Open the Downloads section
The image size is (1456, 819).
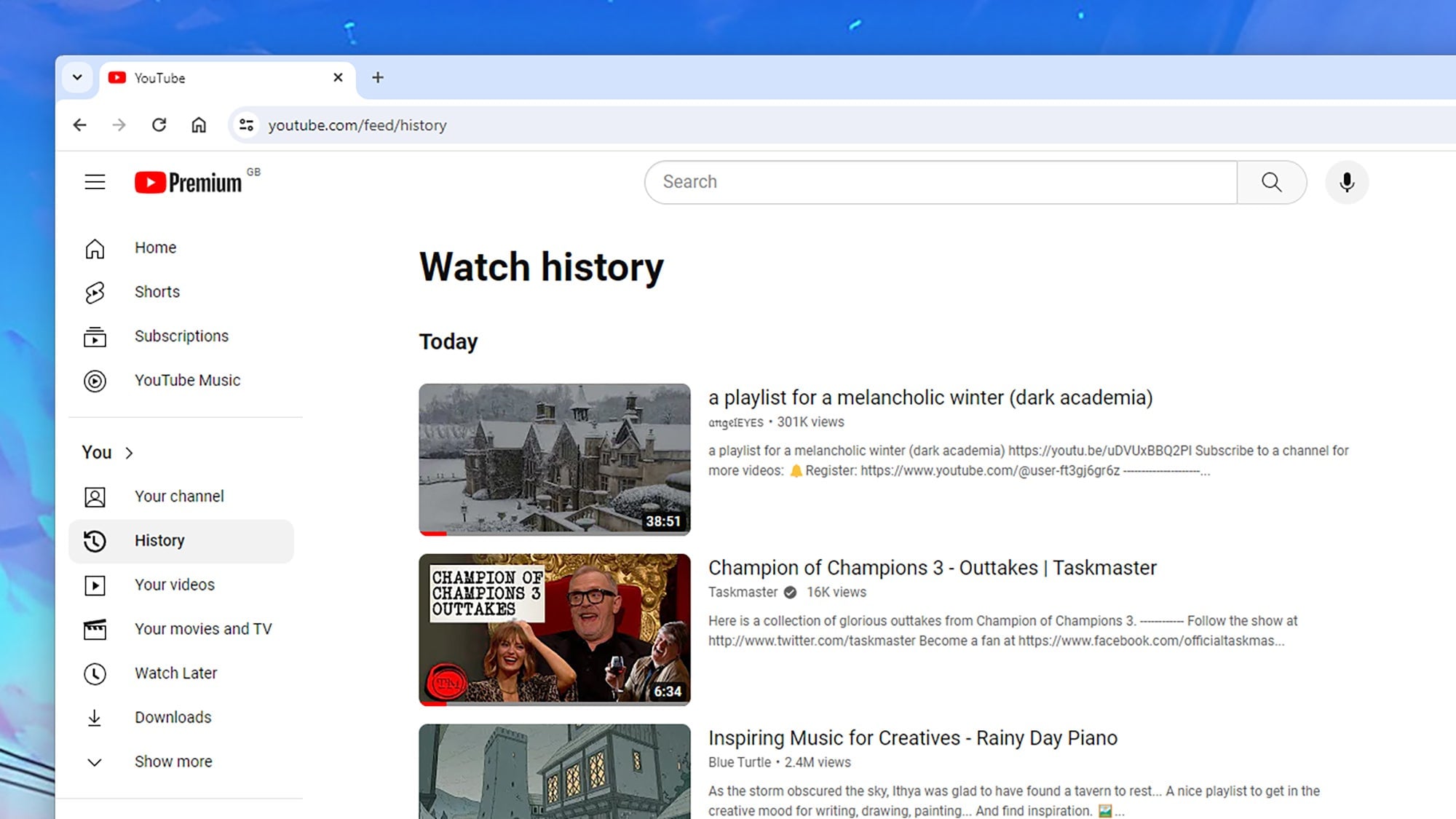[173, 717]
